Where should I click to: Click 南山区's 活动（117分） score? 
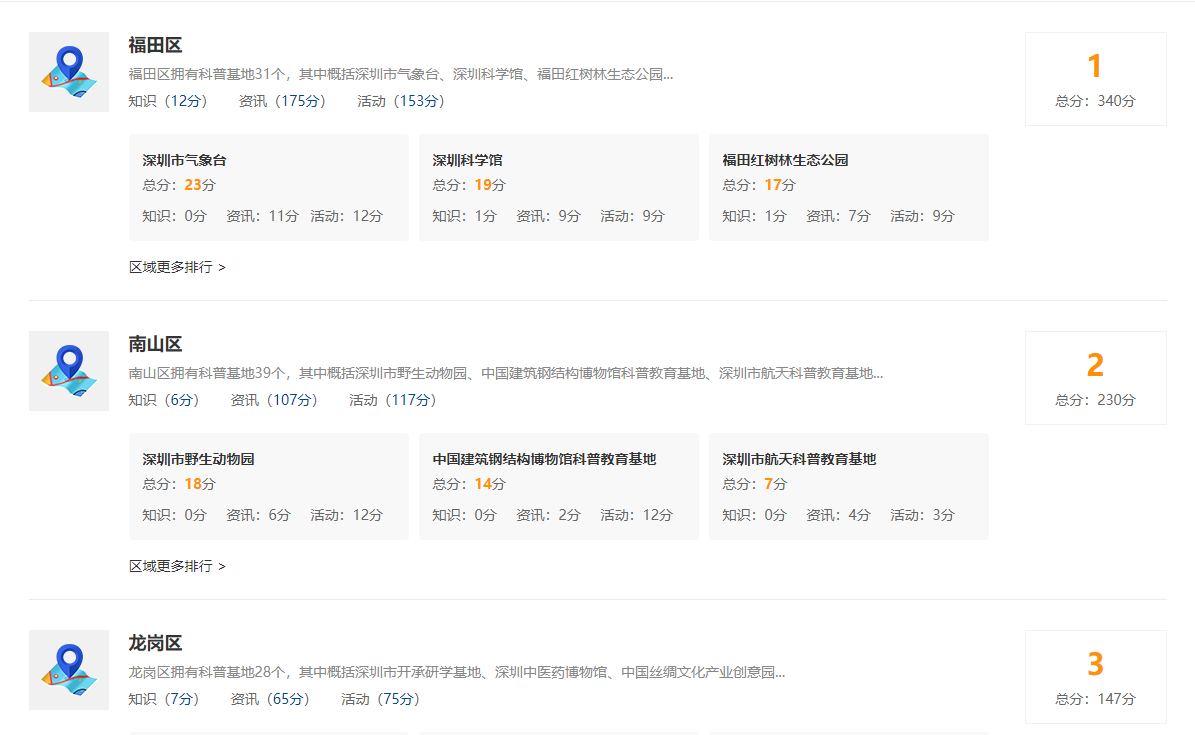click(393, 400)
